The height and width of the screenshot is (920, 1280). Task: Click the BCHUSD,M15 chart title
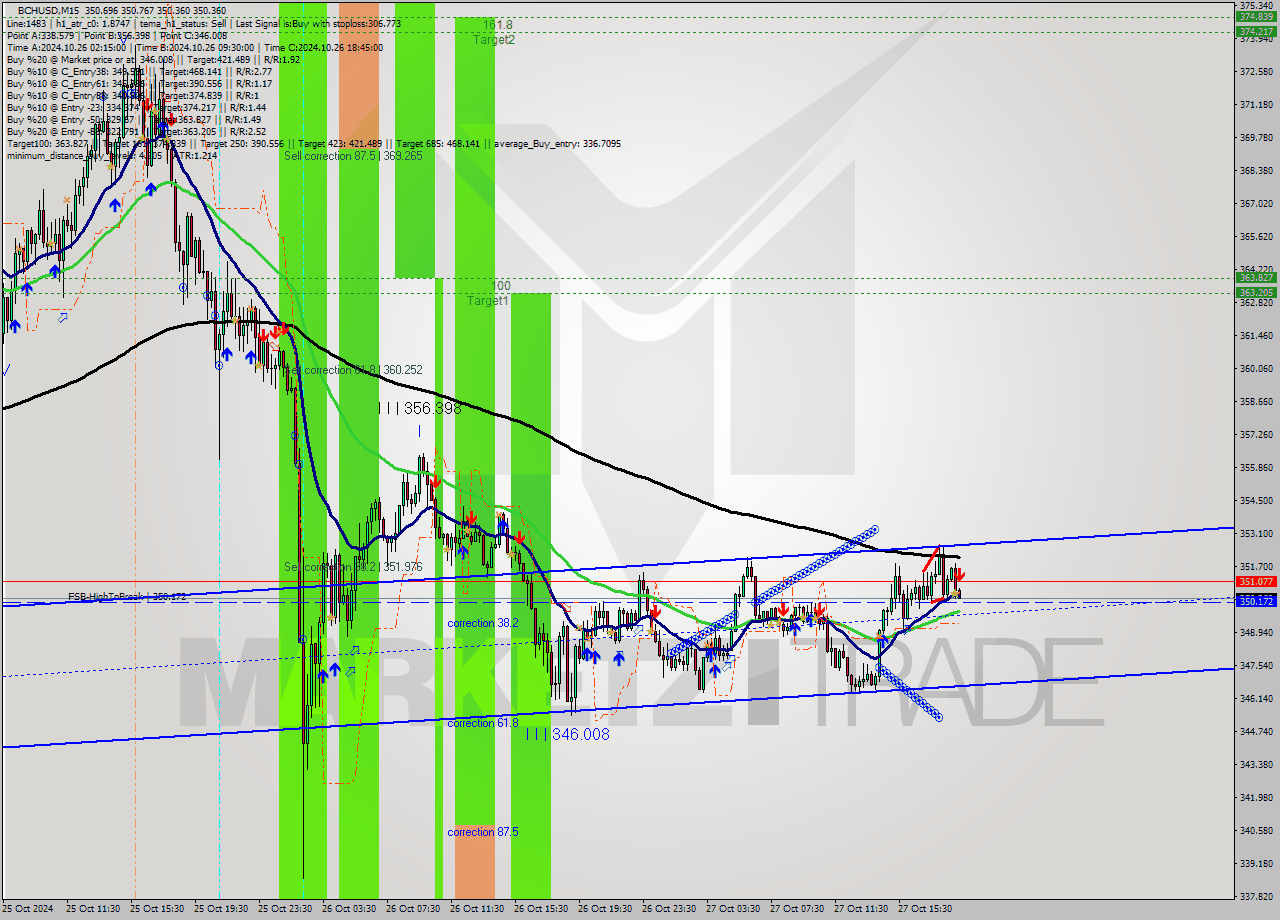coord(122,10)
